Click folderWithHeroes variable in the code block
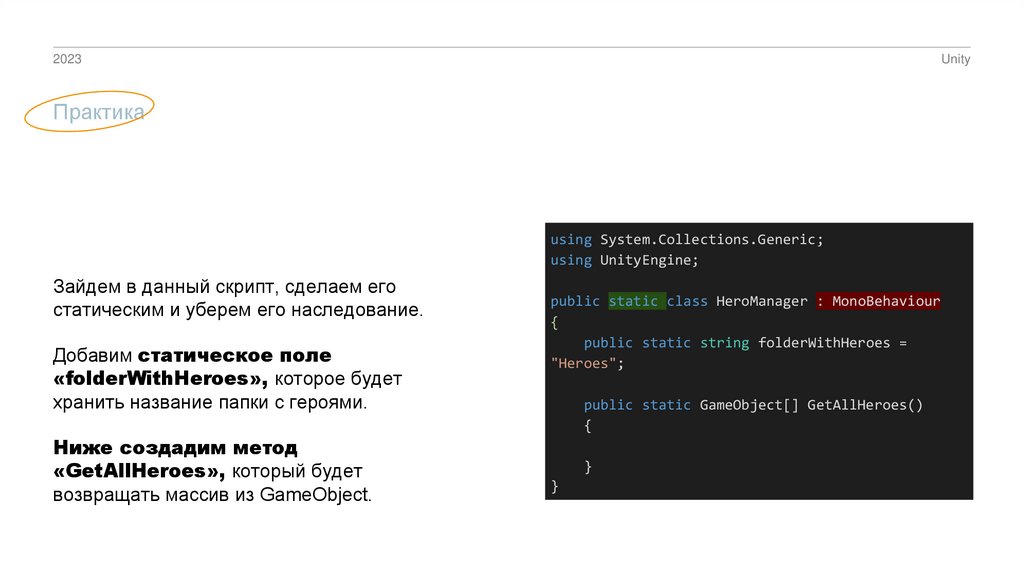The image size is (1024, 574). click(823, 343)
